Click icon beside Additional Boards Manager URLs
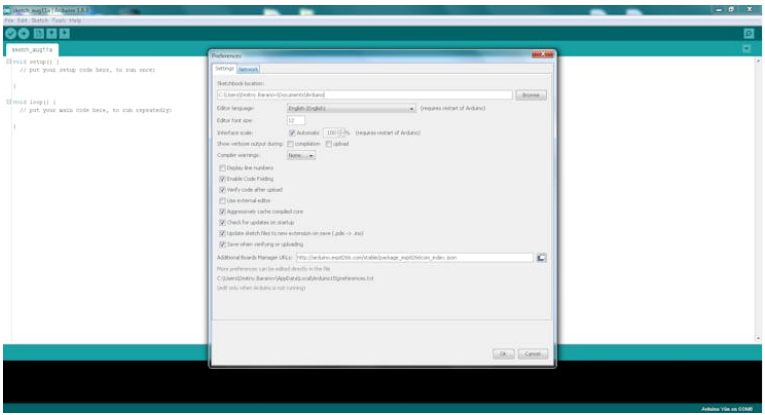This screenshot has height=415, width=765. tap(541, 257)
